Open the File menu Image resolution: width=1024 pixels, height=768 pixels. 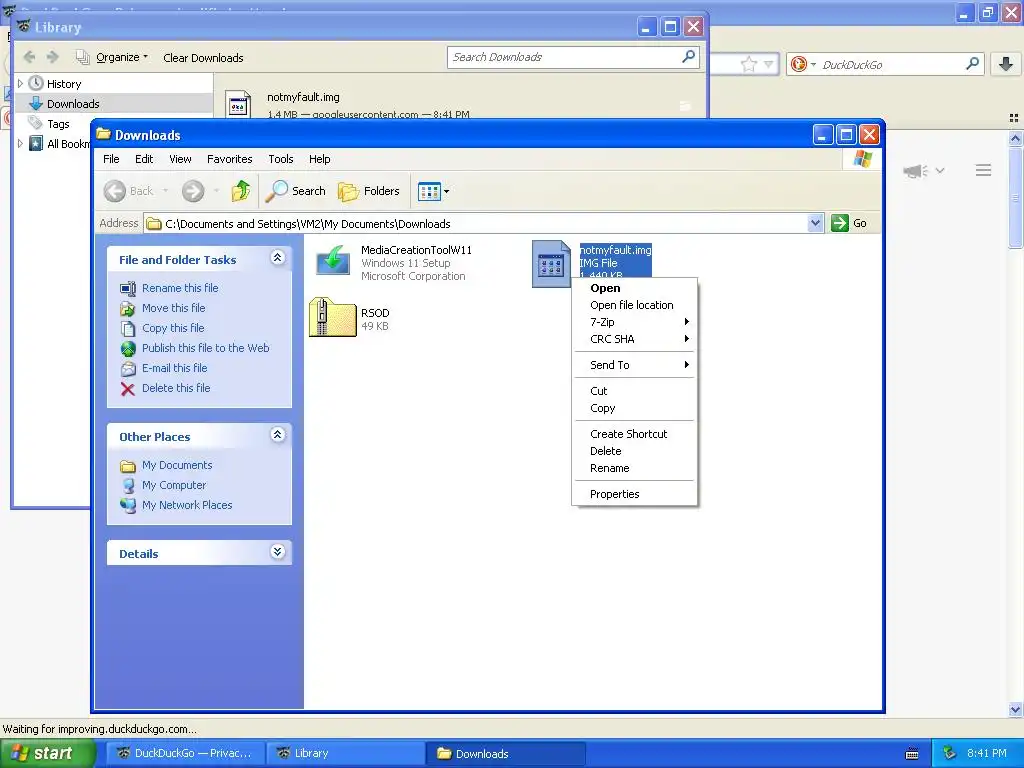tap(111, 159)
